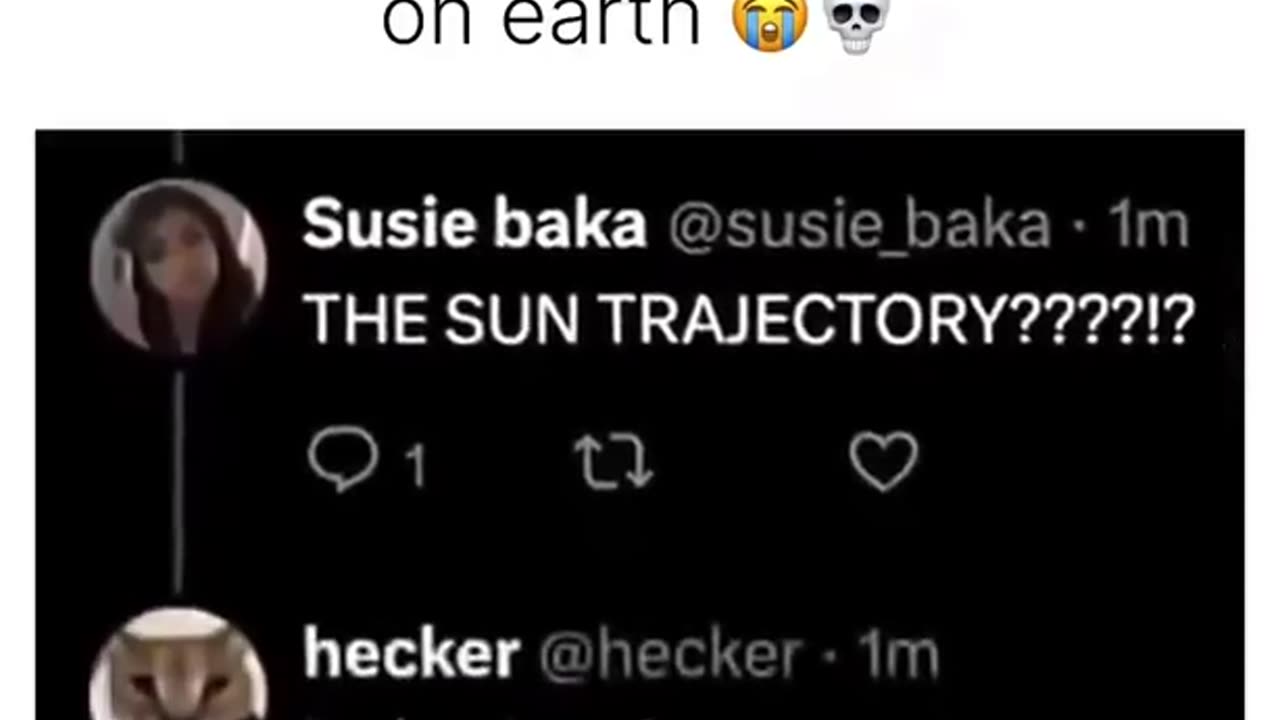This screenshot has height=720, width=1280.
Task: Click the hecker display name
Action: click(411, 655)
